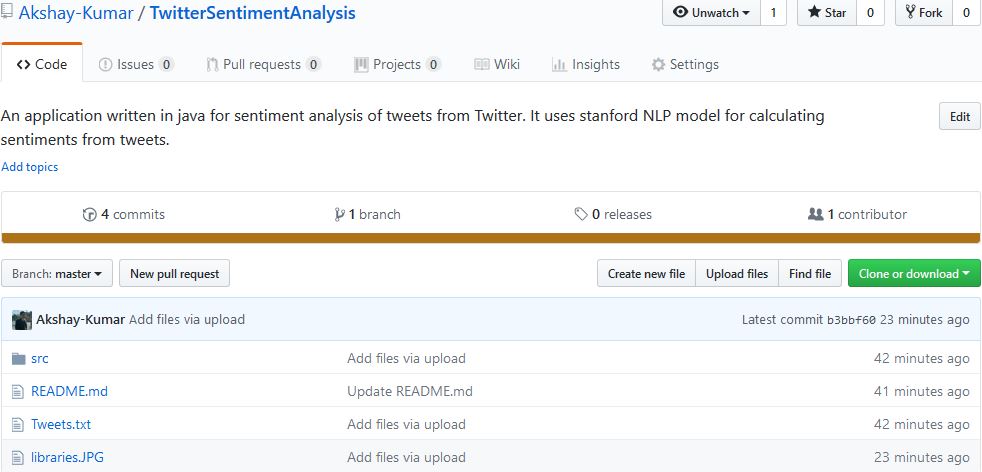
Task: Click the Java language color bar
Action: click(x=491, y=238)
